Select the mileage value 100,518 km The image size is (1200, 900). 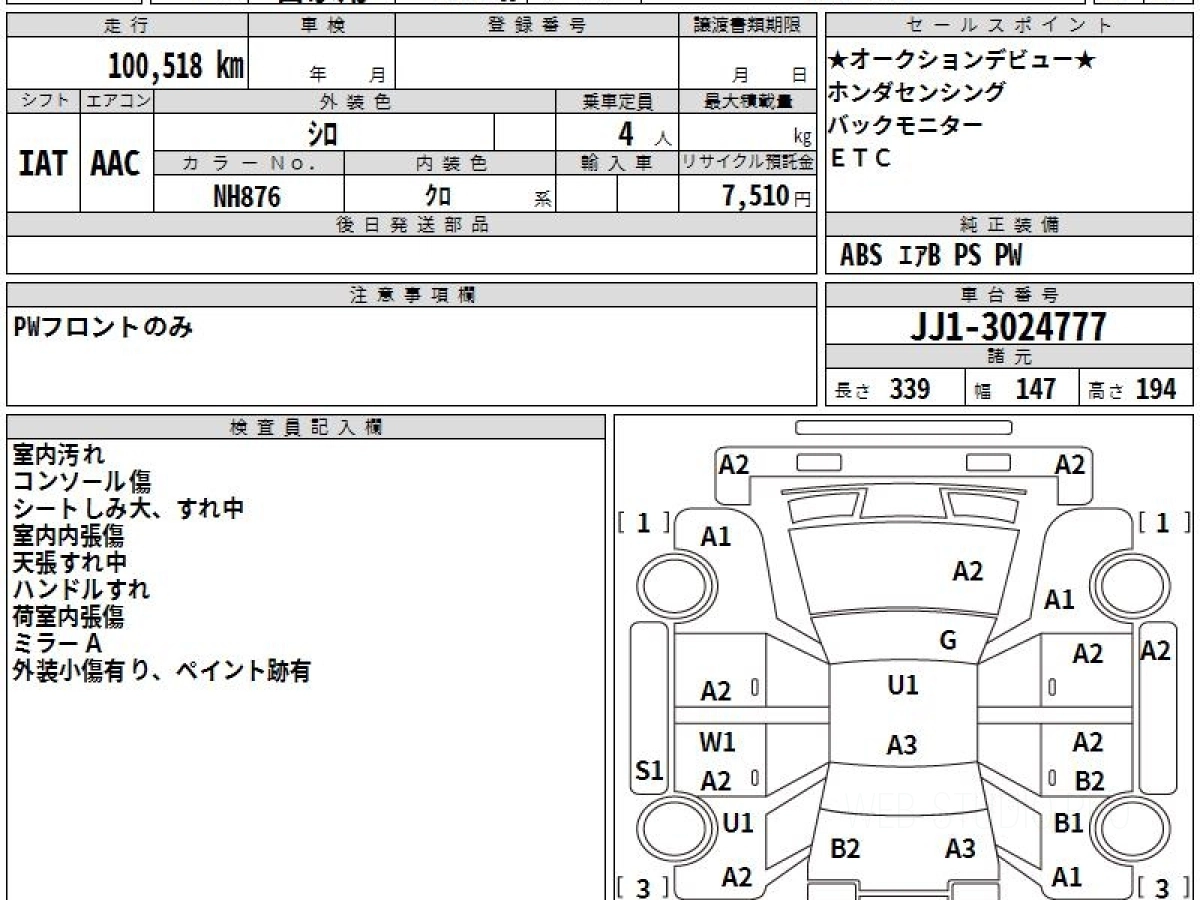176,67
